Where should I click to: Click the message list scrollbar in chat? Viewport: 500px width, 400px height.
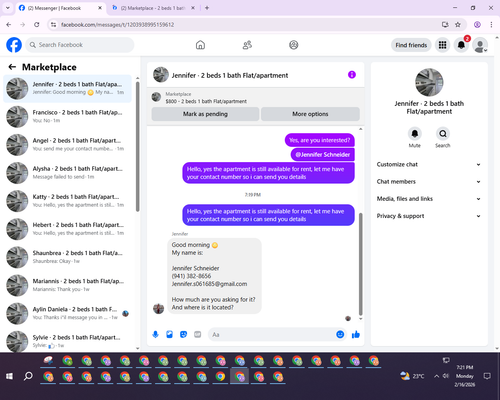361,263
